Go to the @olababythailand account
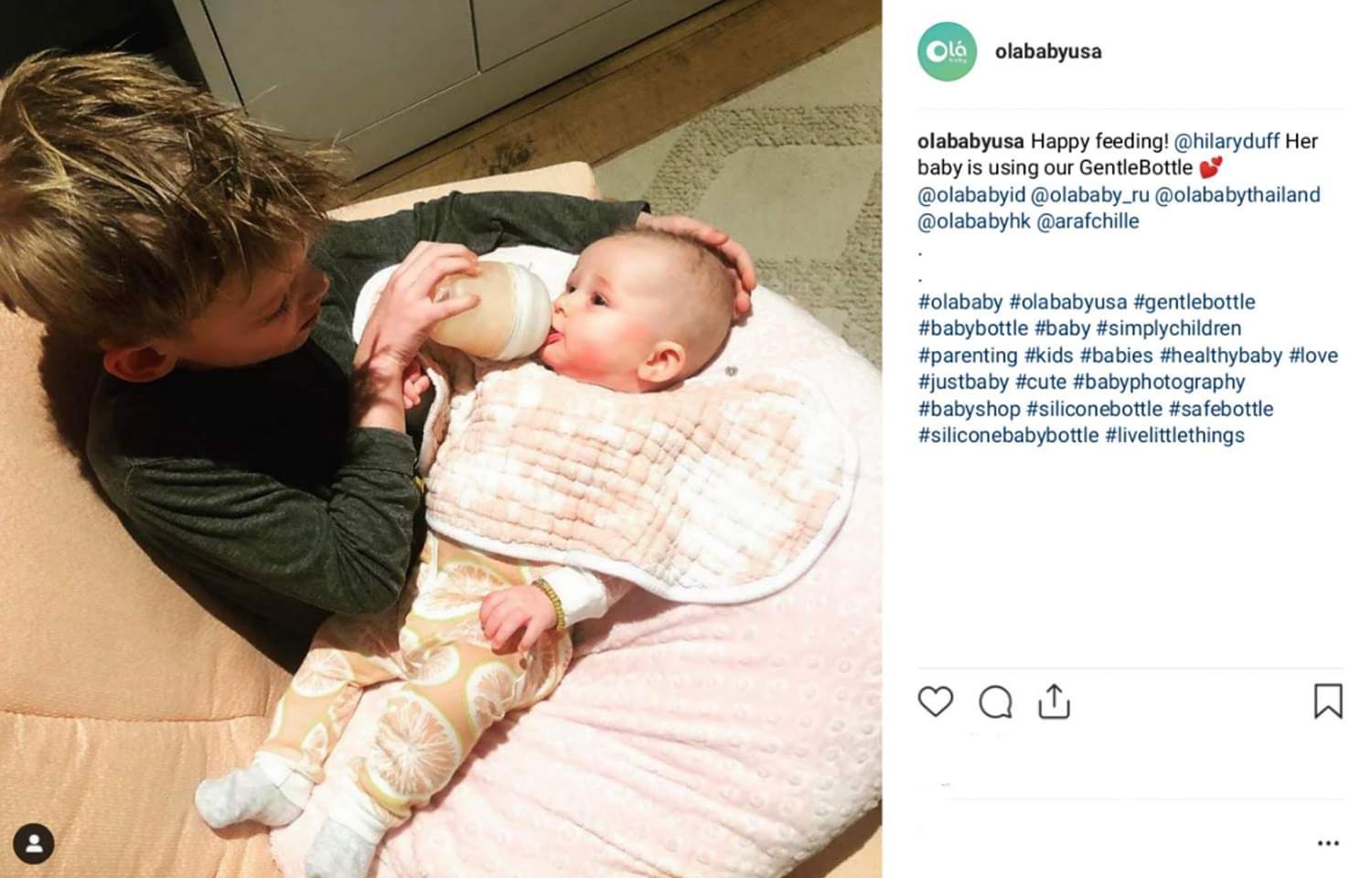The image size is (1372, 878). click(x=1238, y=195)
